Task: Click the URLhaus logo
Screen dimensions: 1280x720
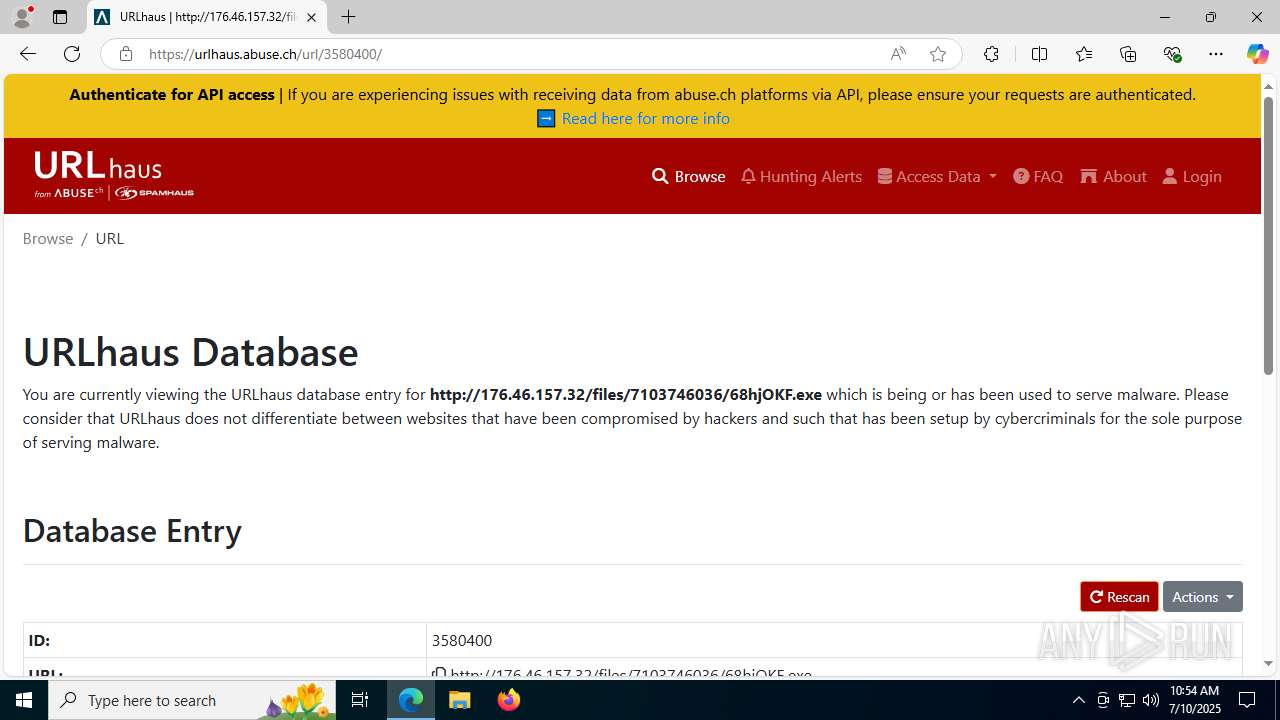Action: click(113, 175)
